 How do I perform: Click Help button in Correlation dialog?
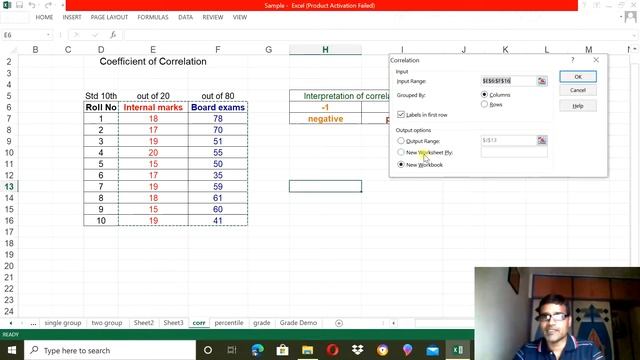point(578,106)
